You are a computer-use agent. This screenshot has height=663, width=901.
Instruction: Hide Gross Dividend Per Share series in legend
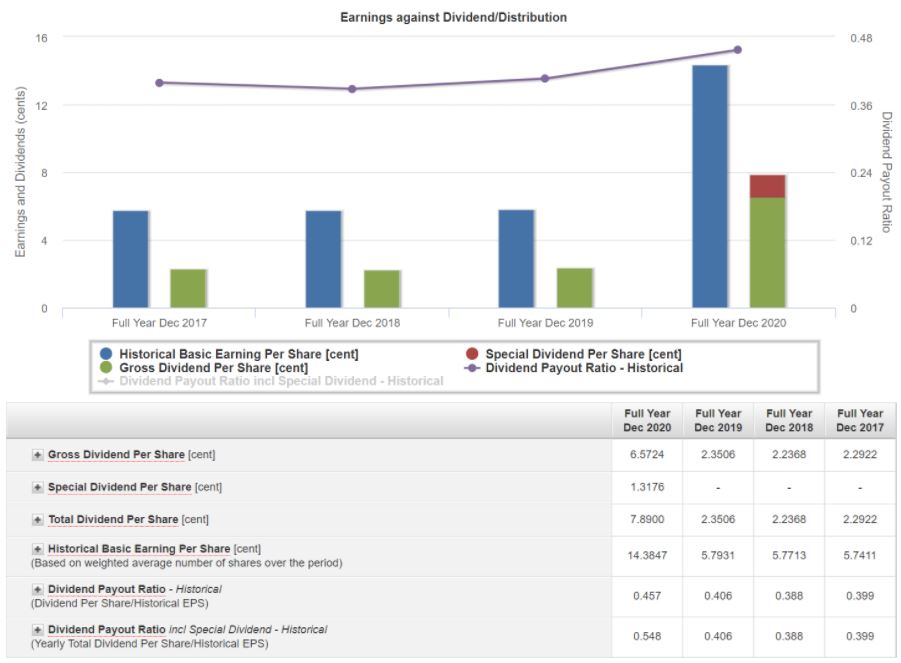(x=199, y=368)
